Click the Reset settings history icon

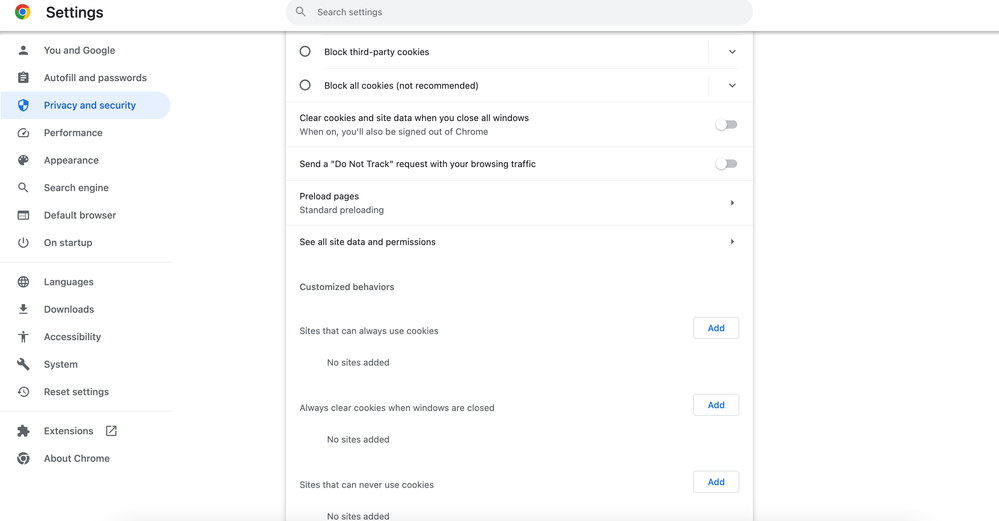coord(23,392)
